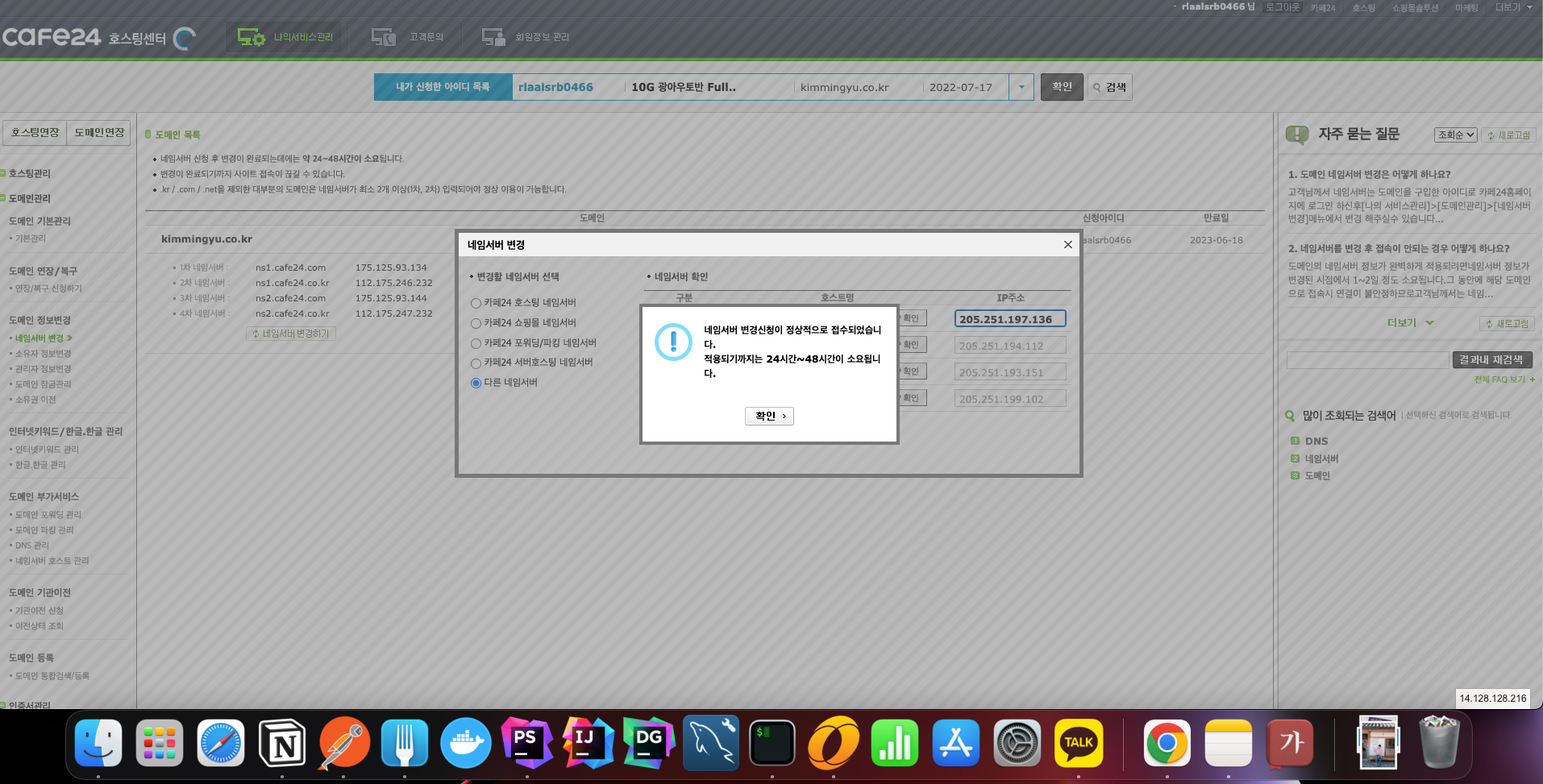Switch to 도메인연장 tab
The height and width of the screenshot is (784, 1543).
[98, 133]
